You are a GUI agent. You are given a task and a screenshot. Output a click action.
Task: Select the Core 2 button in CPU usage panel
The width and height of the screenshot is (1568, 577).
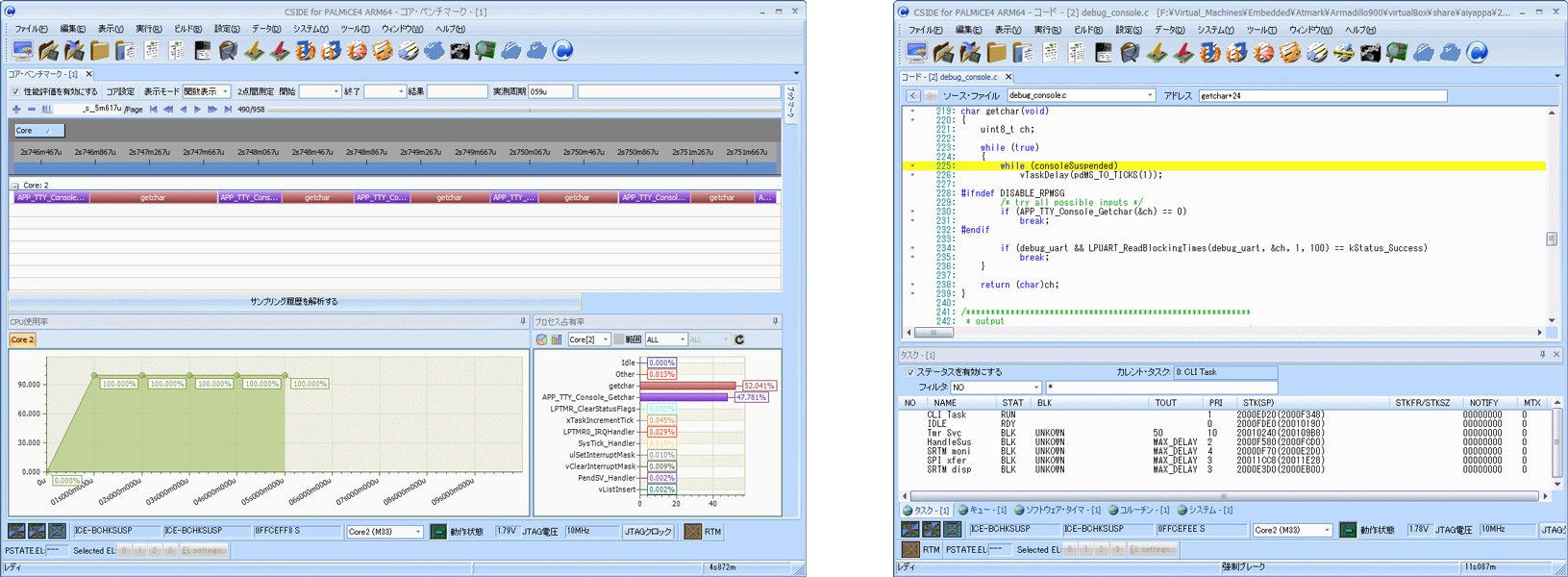[22, 339]
